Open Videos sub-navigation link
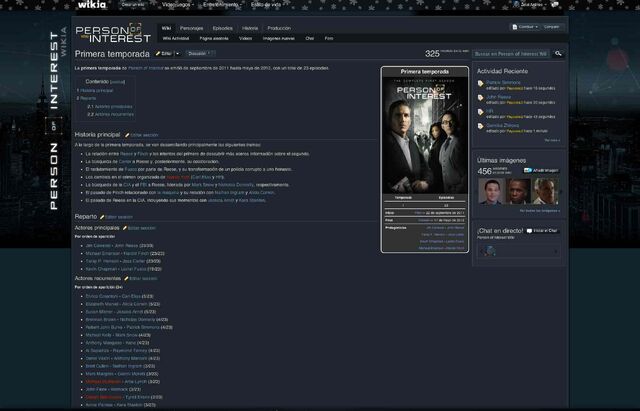This screenshot has height=411, width=640. tap(245, 38)
